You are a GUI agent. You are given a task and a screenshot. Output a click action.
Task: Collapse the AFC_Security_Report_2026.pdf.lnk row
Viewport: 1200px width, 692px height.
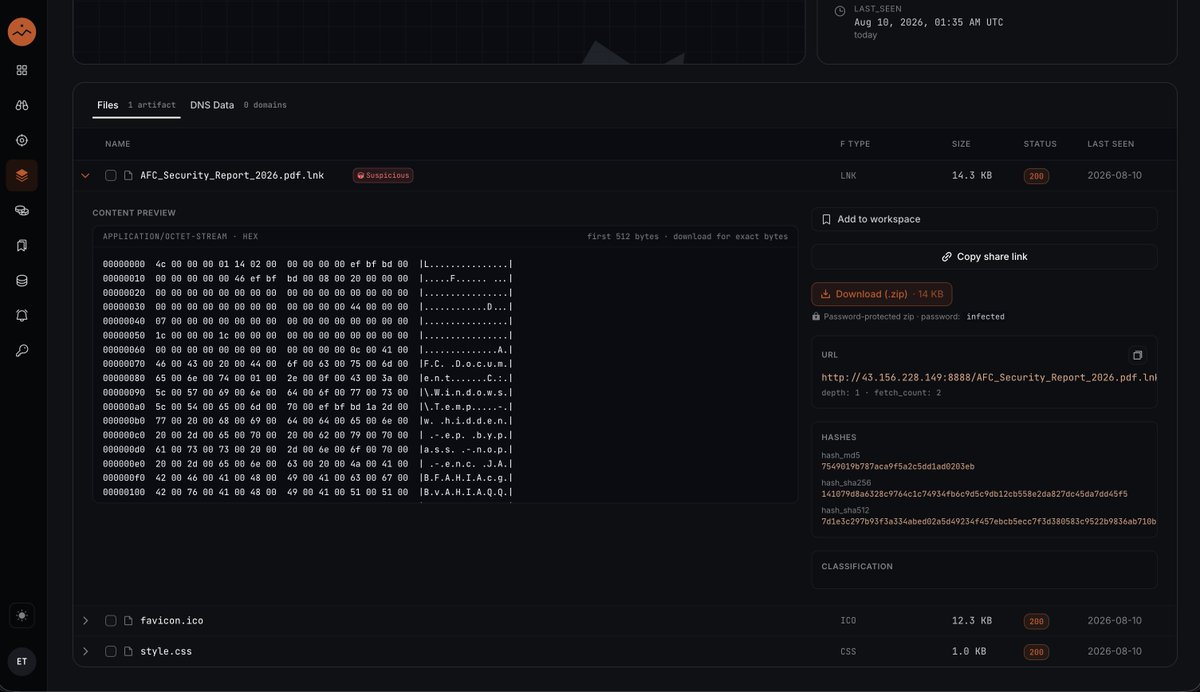click(x=85, y=175)
